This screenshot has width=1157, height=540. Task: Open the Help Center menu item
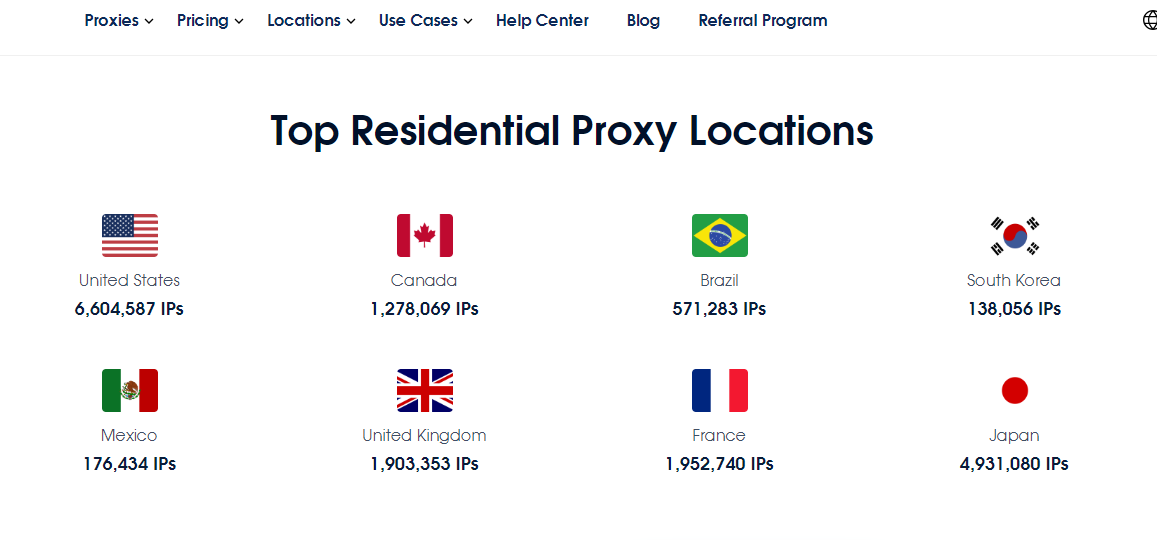pyautogui.click(x=542, y=21)
